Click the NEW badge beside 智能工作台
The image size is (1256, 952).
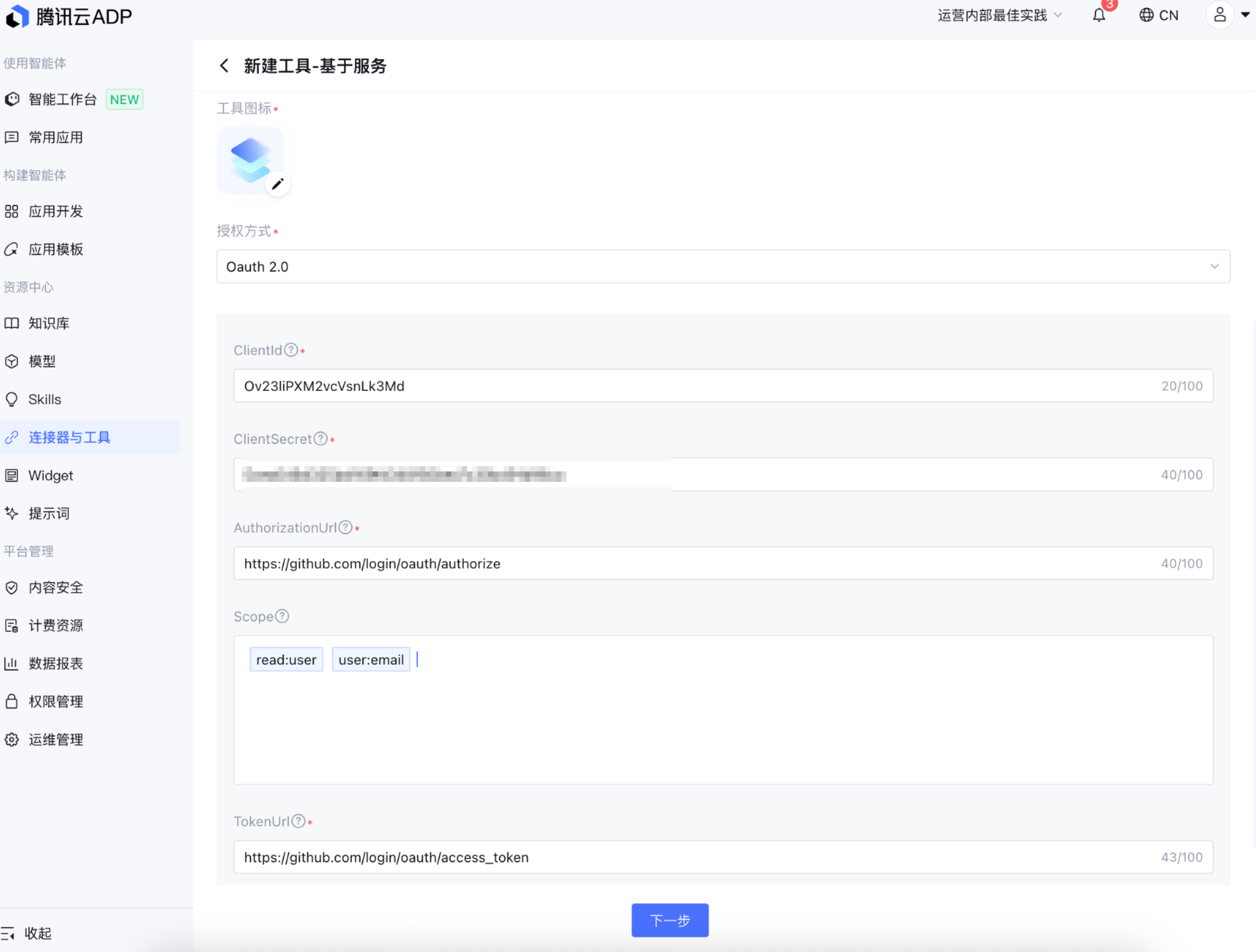pyautogui.click(x=124, y=99)
